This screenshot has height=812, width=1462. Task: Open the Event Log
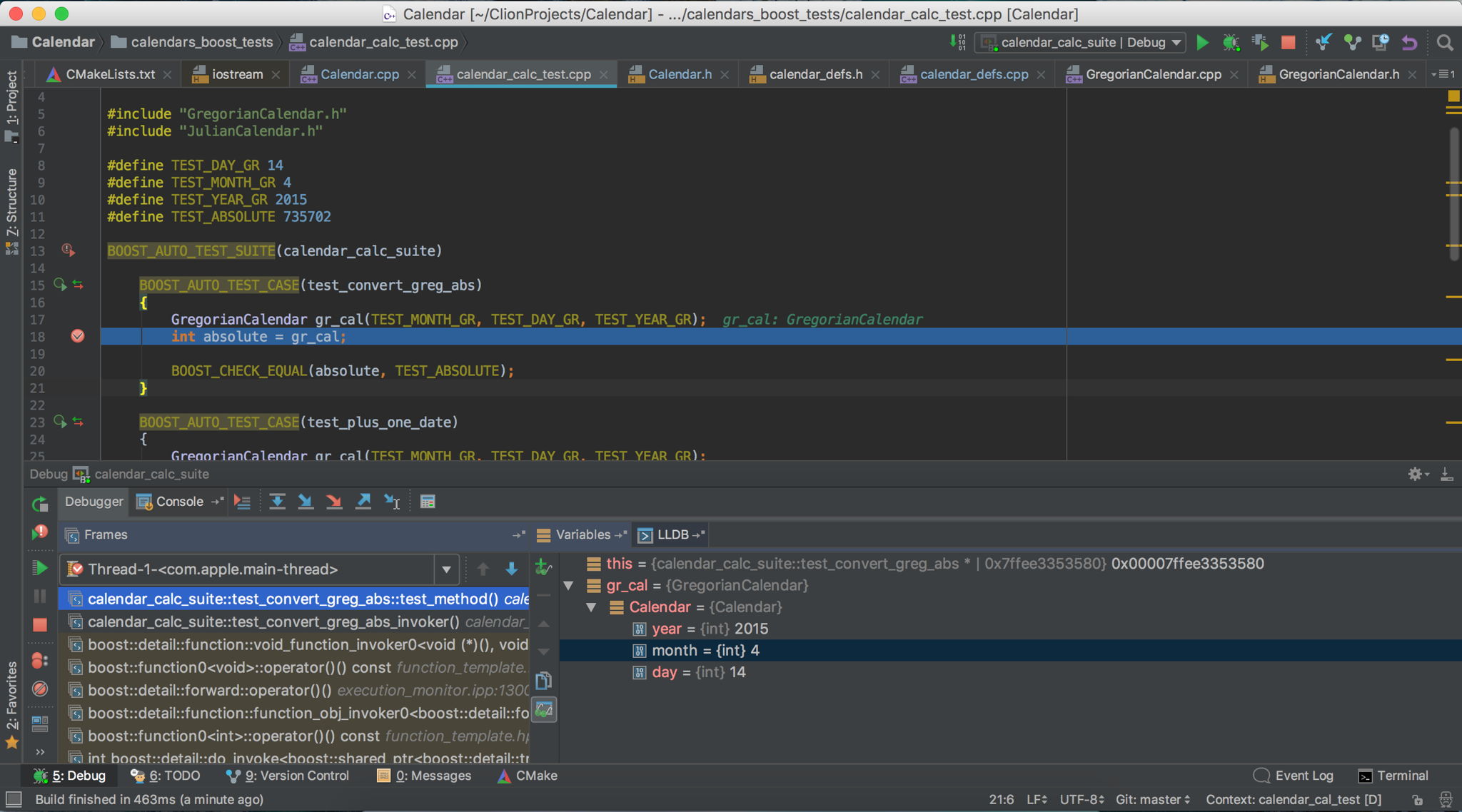(1294, 776)
